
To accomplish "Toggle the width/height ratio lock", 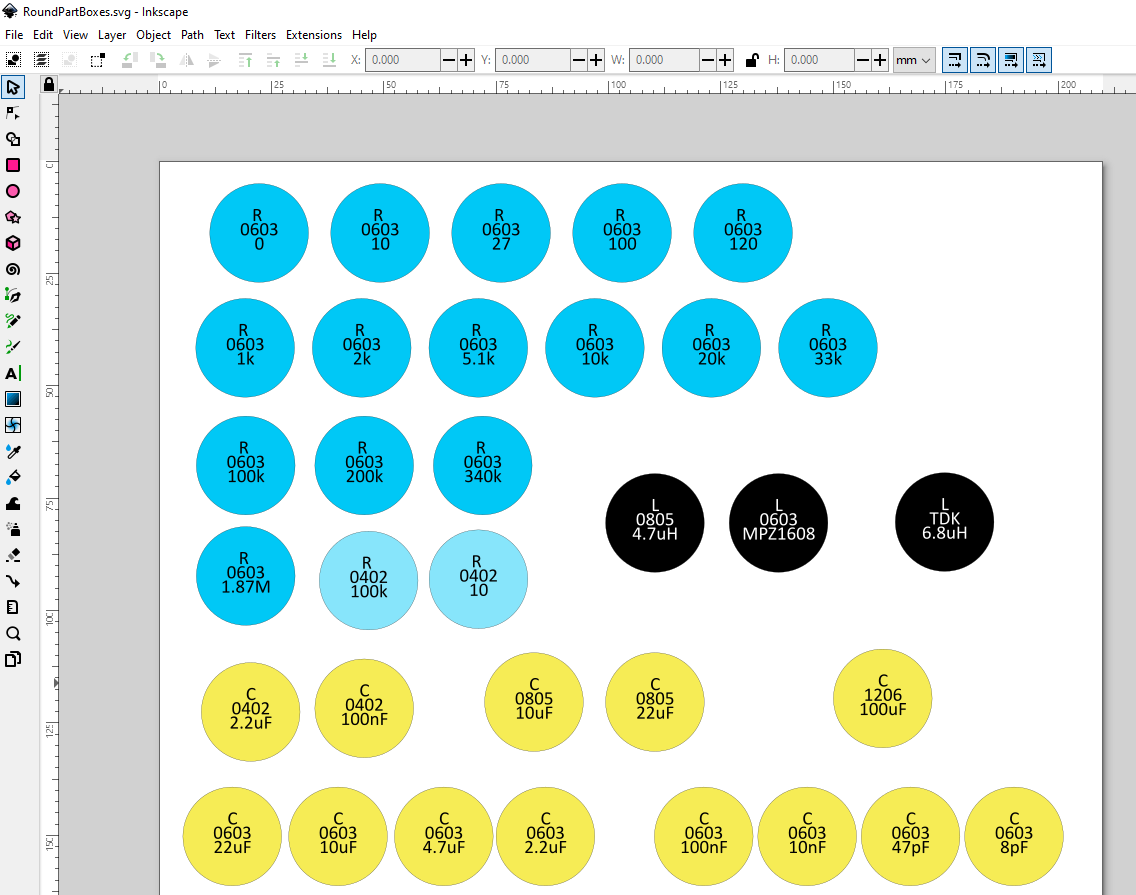I will pyautogui.click(x=751, y=60).
